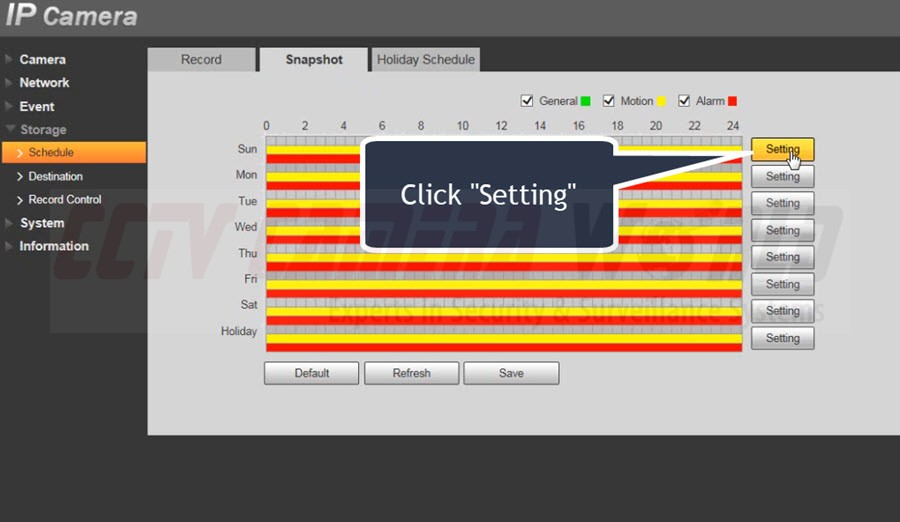Open Setting for the Holiday row

click(x=782, y=338)
